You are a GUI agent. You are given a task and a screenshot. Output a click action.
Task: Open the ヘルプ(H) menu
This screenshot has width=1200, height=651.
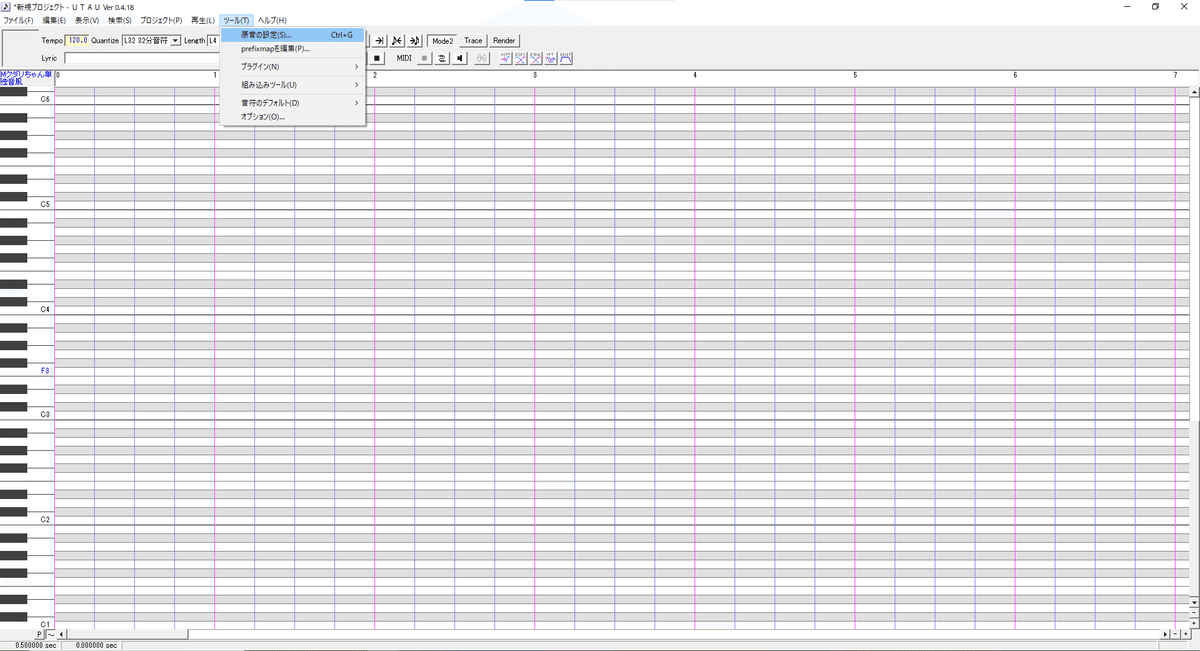point(272,20)
